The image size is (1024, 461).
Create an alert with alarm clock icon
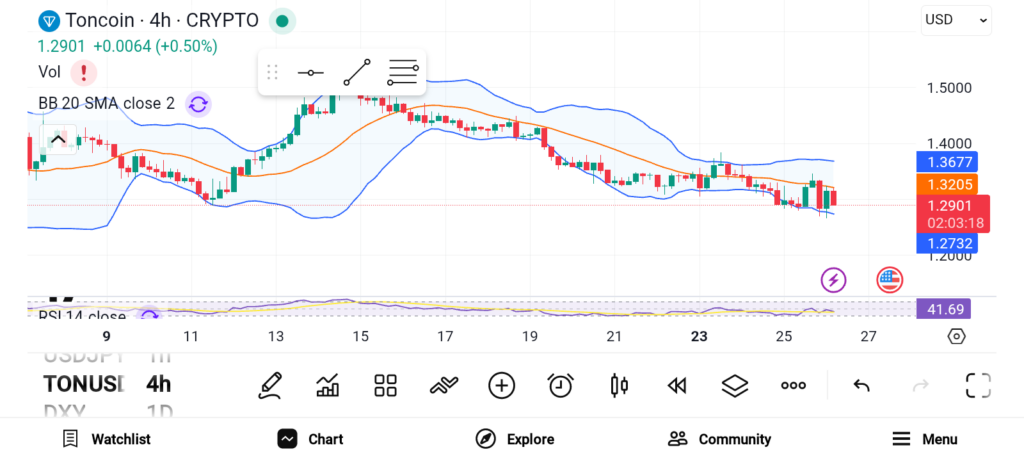pyautogui.click(x=560, y=385)
